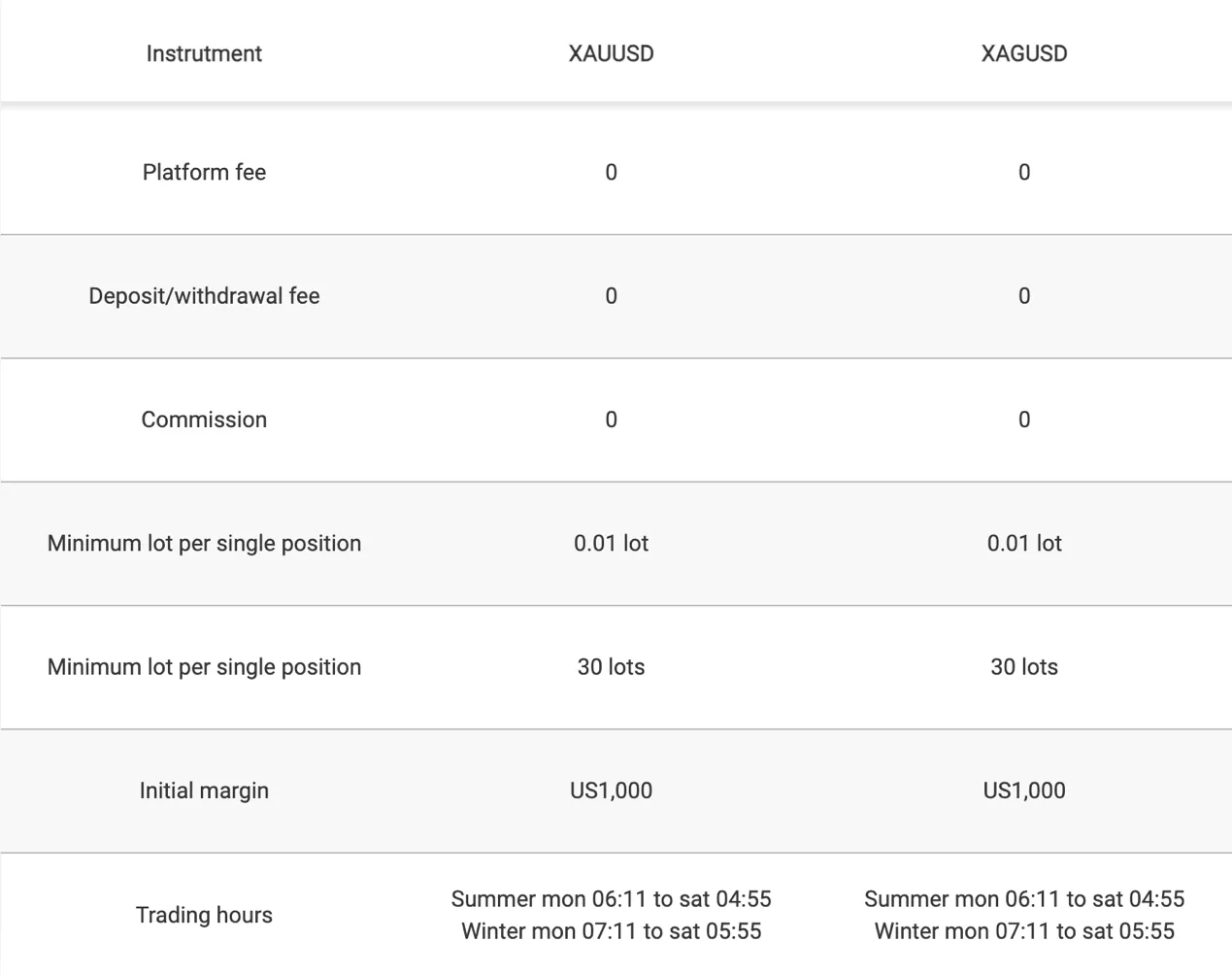
Task: Click XAUUSD deposit/withdrawal fee value
Action: [611, 296]
